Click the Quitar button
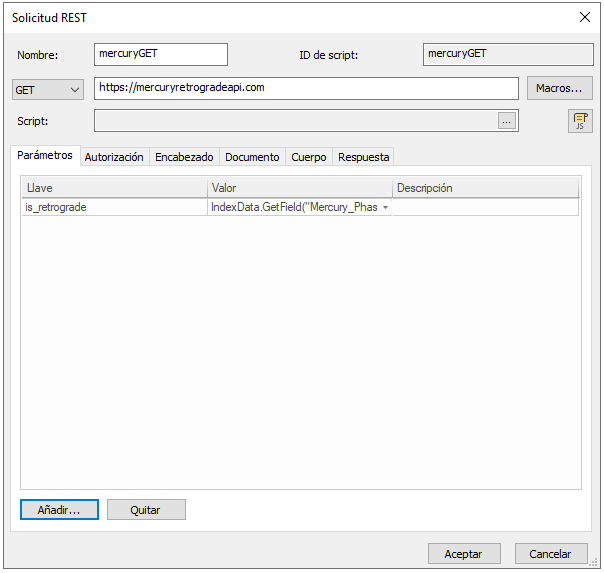The width and height of the screenshot is (604, 573). pos(146,510)
